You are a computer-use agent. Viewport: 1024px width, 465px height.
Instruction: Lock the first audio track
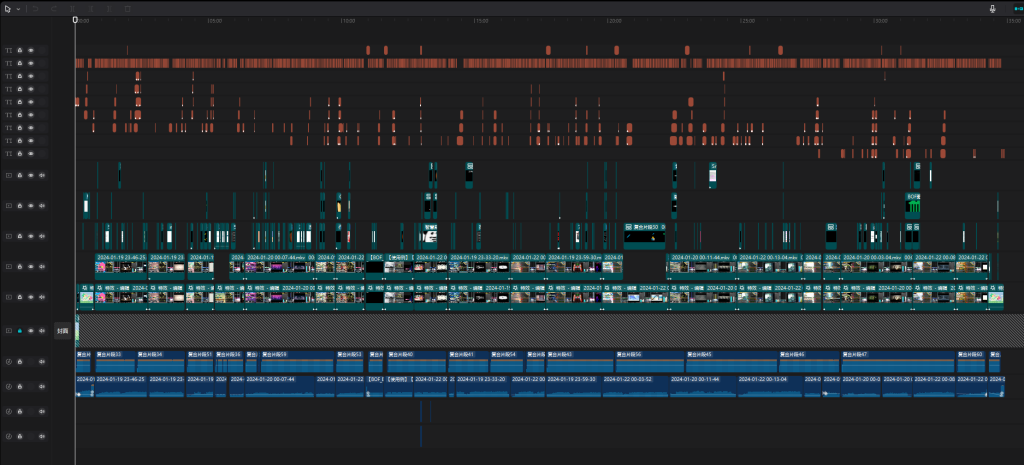click(x=19, y=360)
